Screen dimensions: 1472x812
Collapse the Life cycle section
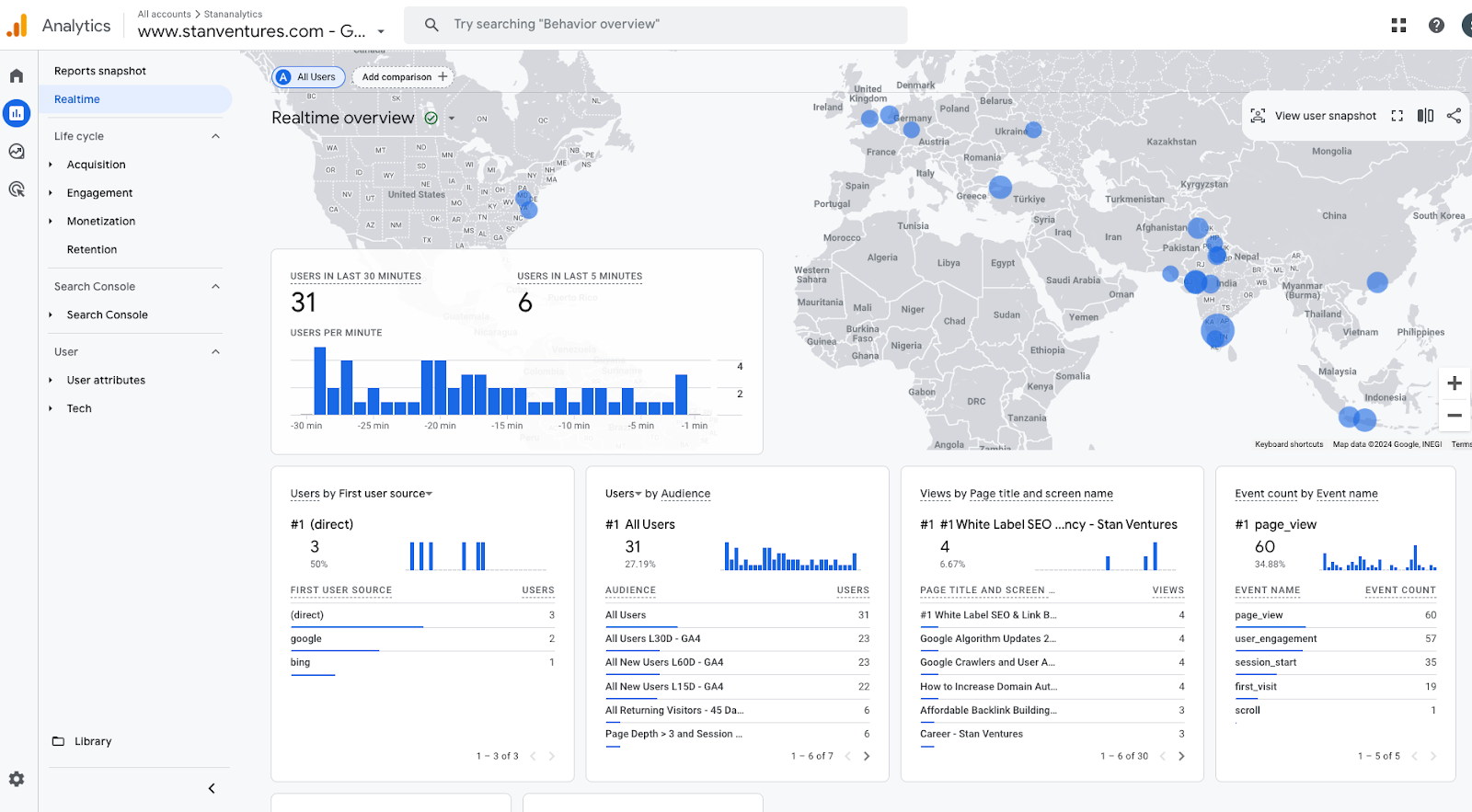[215, 136]
